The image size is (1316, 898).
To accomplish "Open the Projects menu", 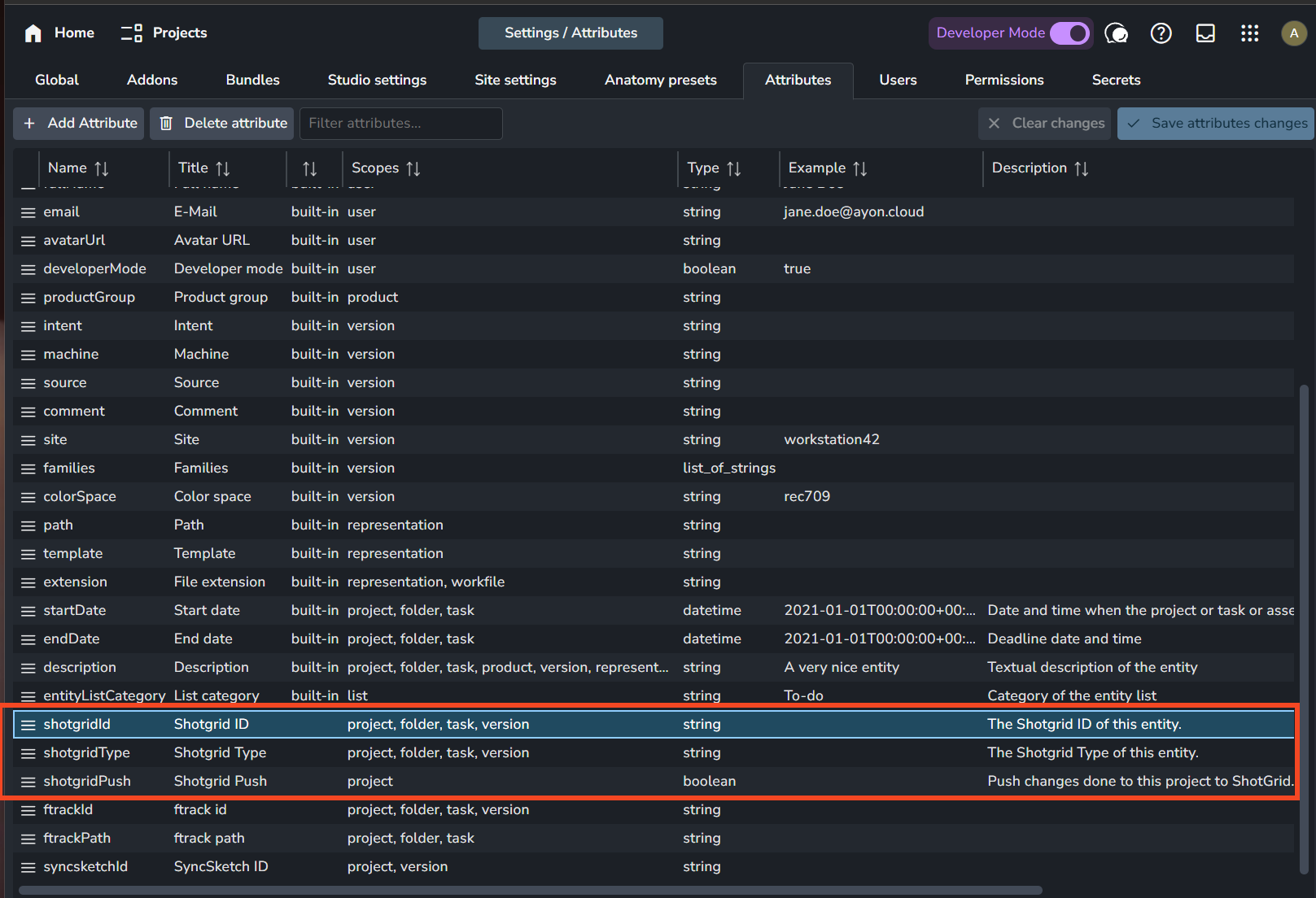I will (164, 33).
